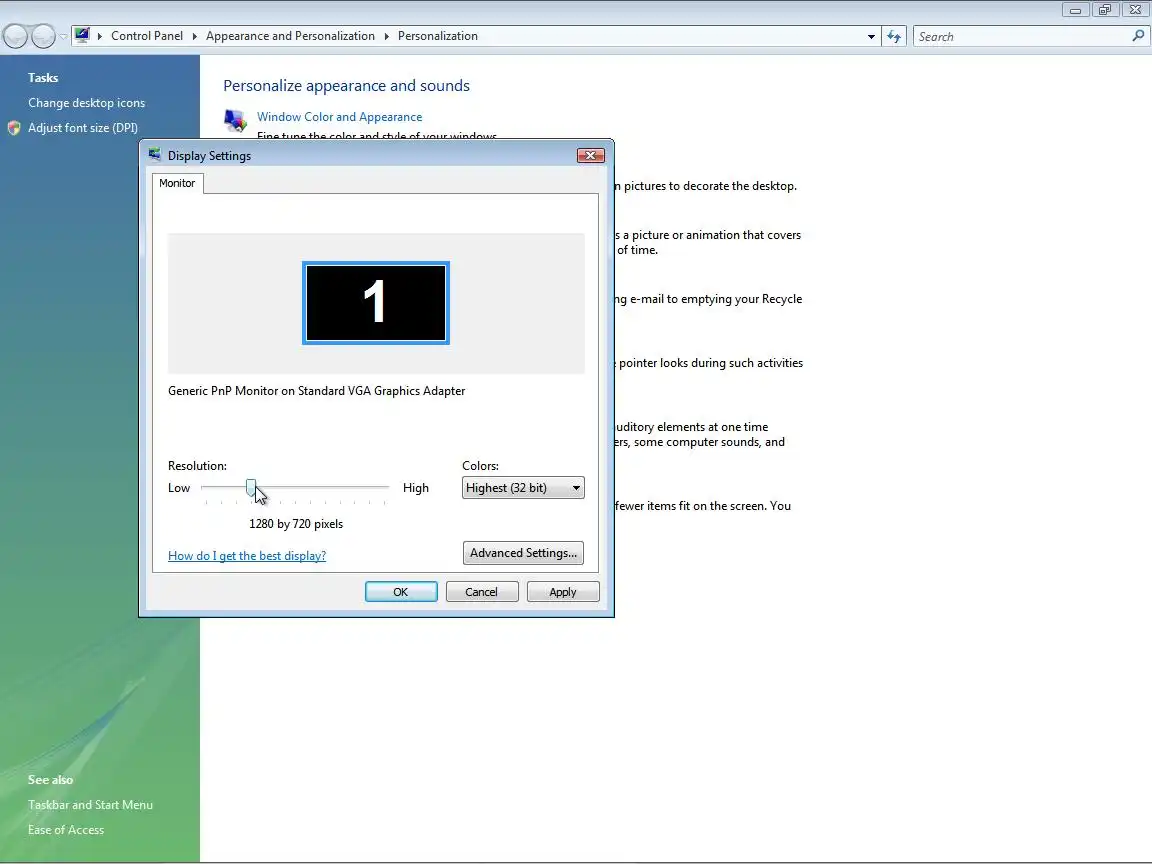Go back with the Back arrow button
The width and height of the screenshot is (1152, 864).
point(15,36)
